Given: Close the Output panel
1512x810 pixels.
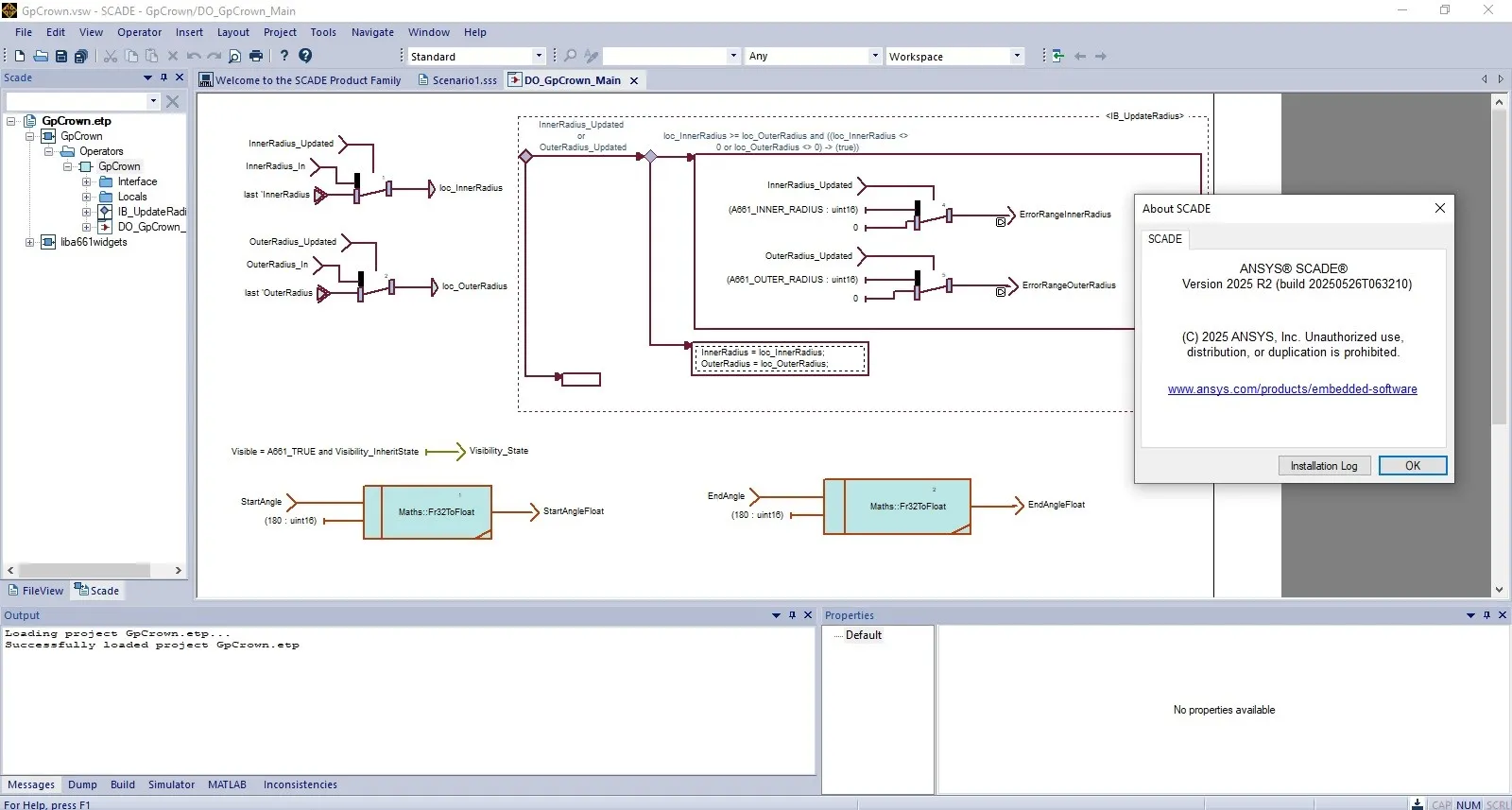Looking at the screenshot, I should 808,615.
